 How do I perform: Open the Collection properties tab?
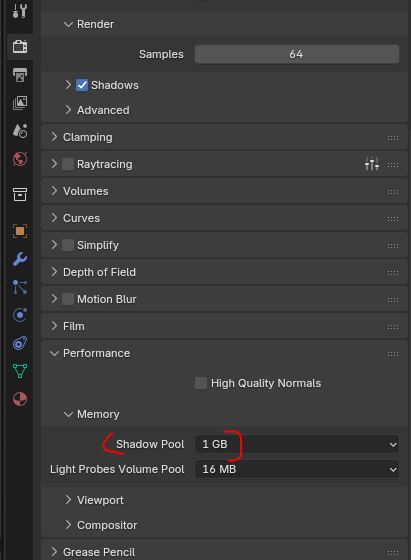coord(20,194)
